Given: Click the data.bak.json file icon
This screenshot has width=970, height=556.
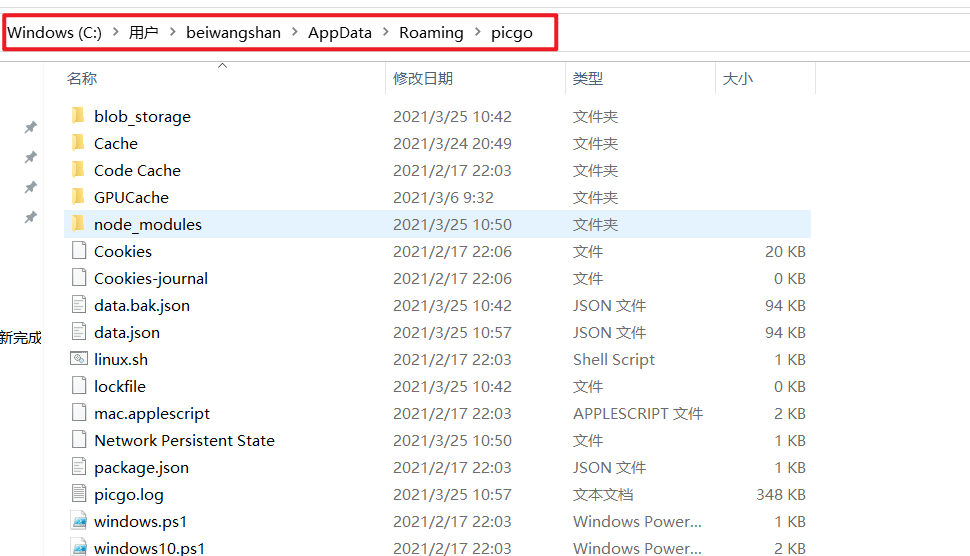Looking at the screenshot, I should pyautogui.click(x=79, y=305).
